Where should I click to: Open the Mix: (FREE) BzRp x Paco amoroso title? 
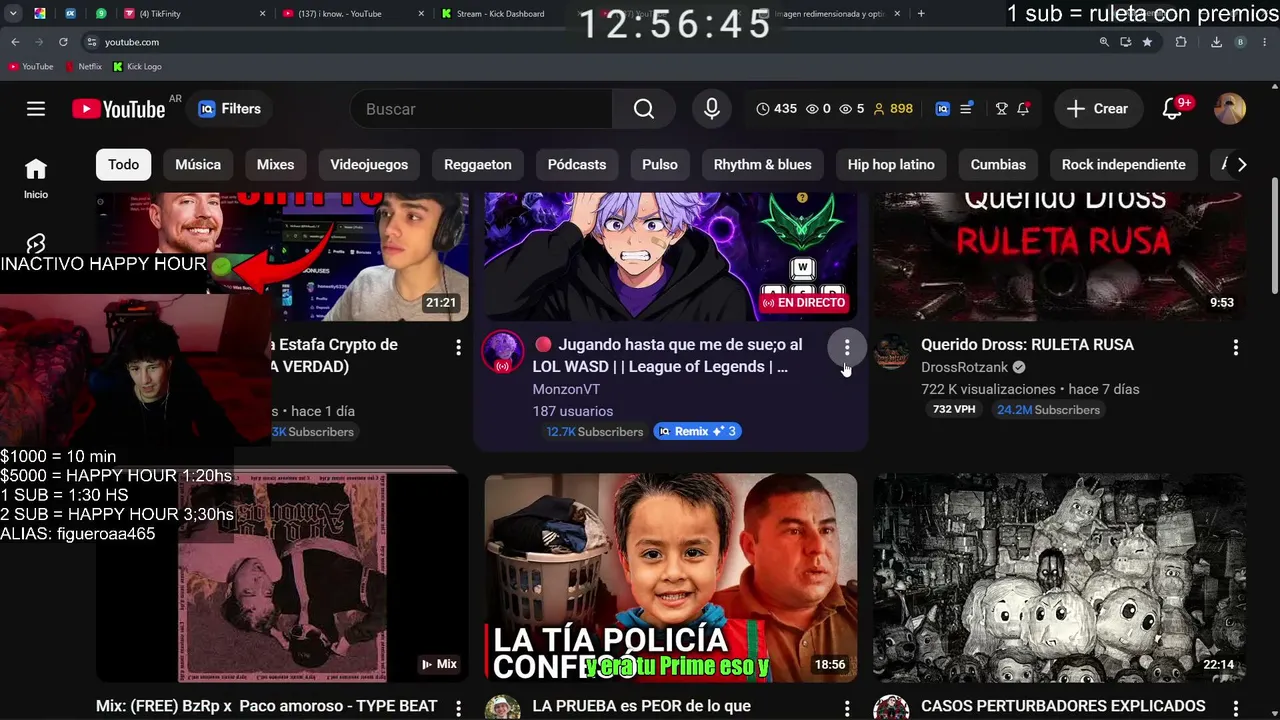(x=267, y=706)
